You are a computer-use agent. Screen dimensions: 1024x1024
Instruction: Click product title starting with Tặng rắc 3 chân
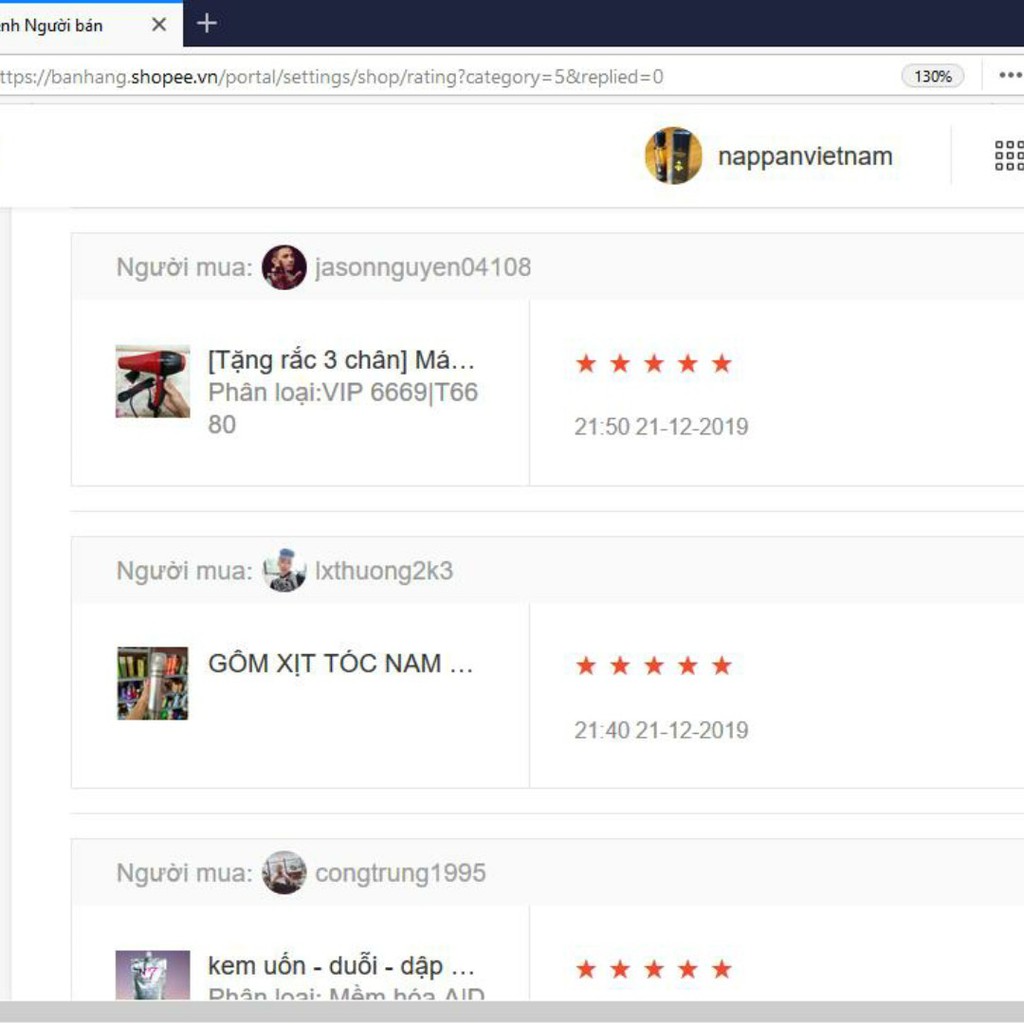(341, 360)
